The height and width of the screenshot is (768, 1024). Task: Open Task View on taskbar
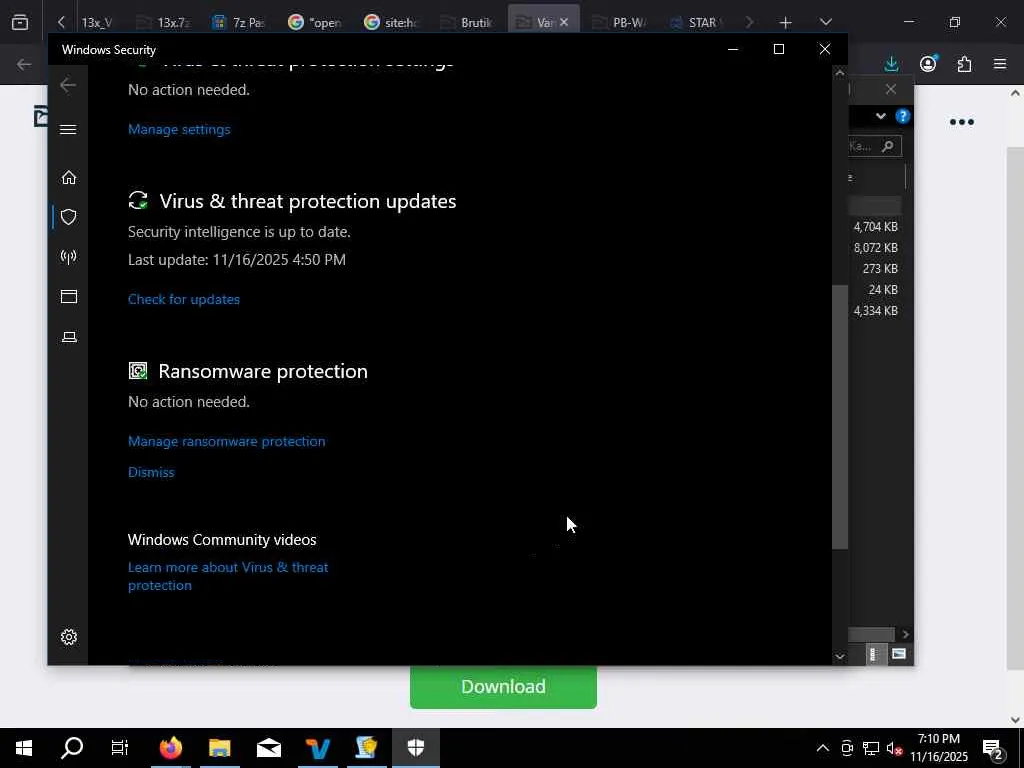pos(120,748)
